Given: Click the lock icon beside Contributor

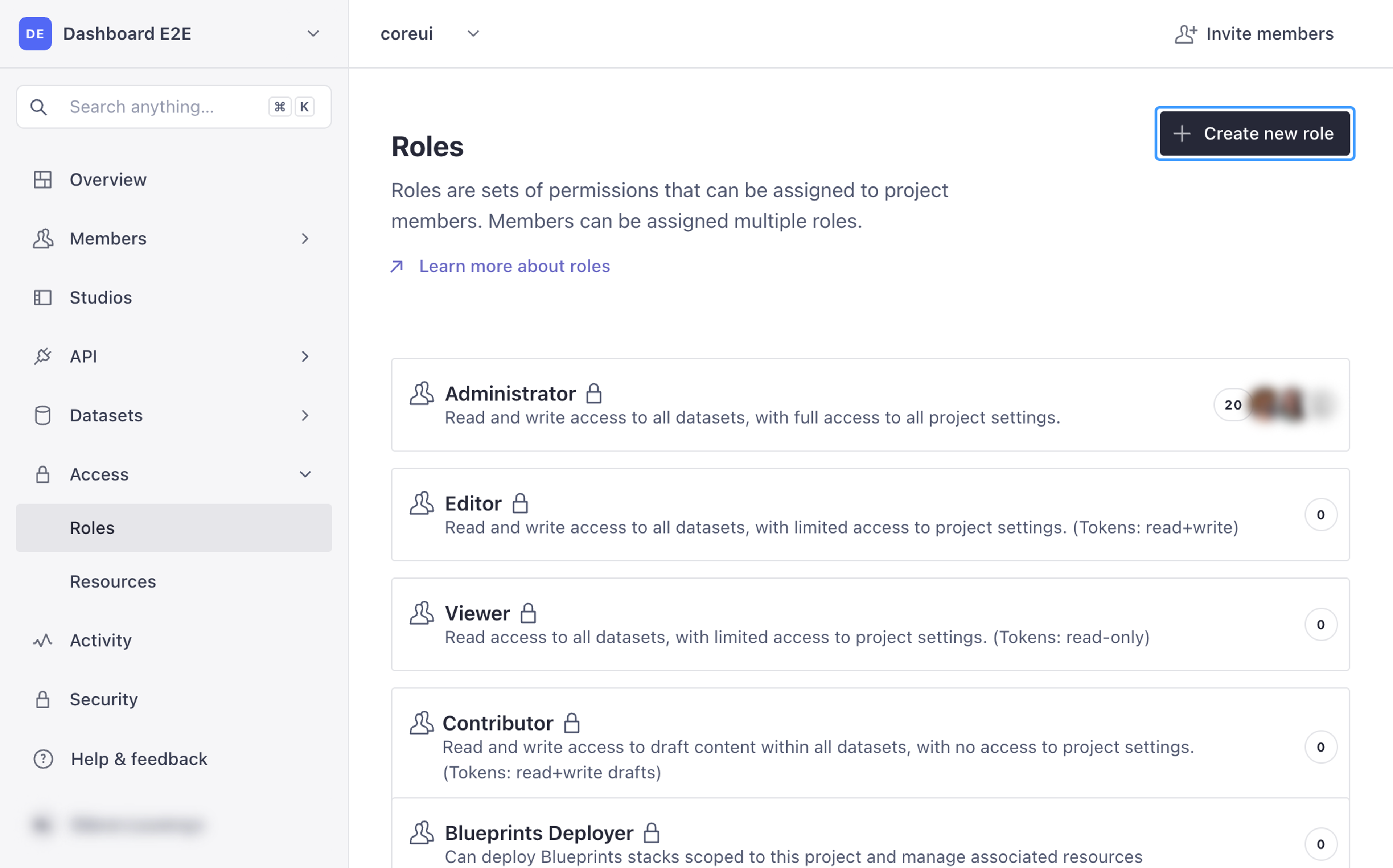Looking at the screenshot, I should tap(572, 723).
